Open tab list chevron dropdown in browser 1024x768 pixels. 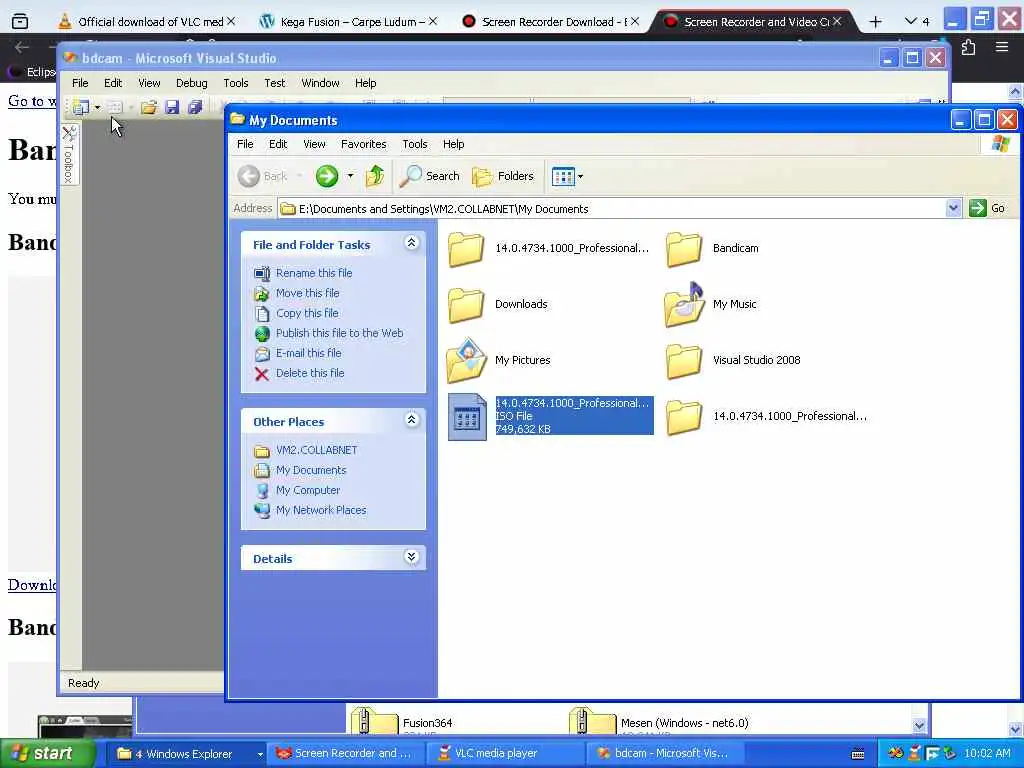click(x=910, y=22)
